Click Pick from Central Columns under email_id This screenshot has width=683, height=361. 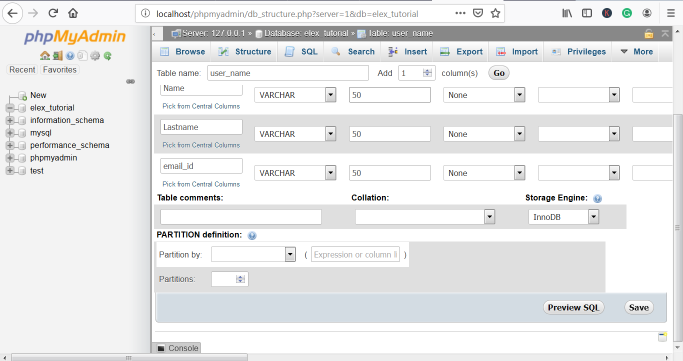point(201,184)
